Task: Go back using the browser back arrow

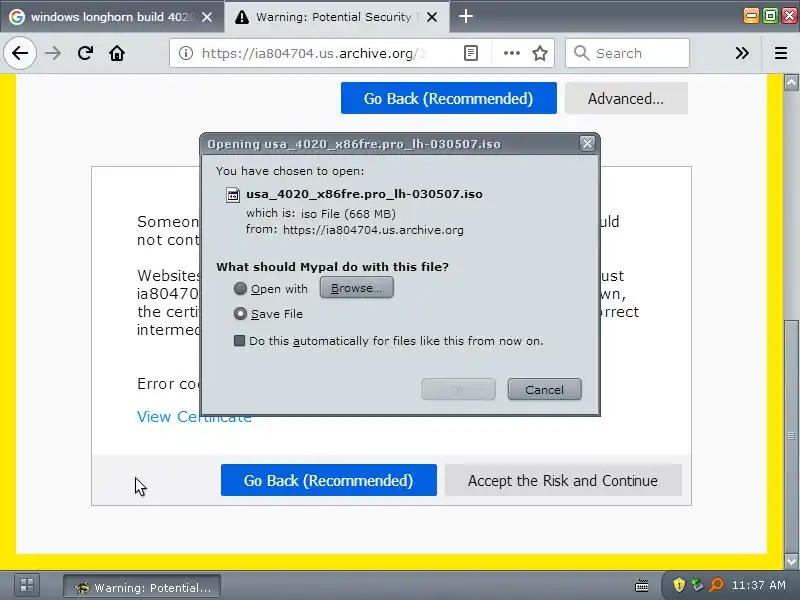Action: pyautogui.click(x=20, y=53)
